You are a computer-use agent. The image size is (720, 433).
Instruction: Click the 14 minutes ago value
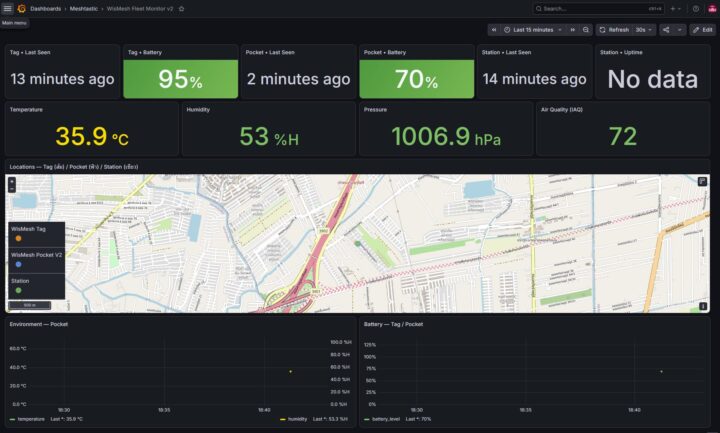pyautogui.click(x=534, y=79)
